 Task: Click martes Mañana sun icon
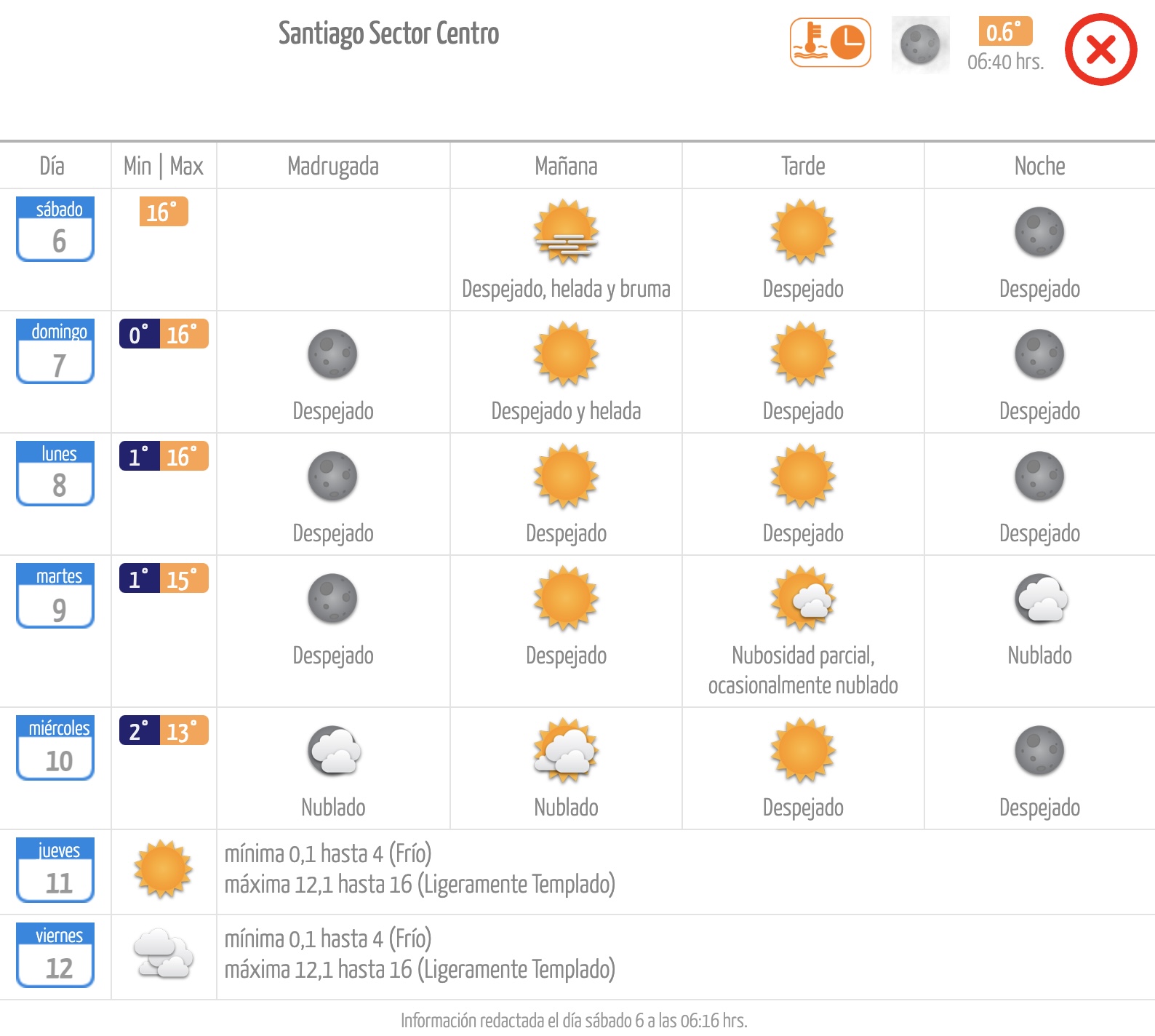566,599
